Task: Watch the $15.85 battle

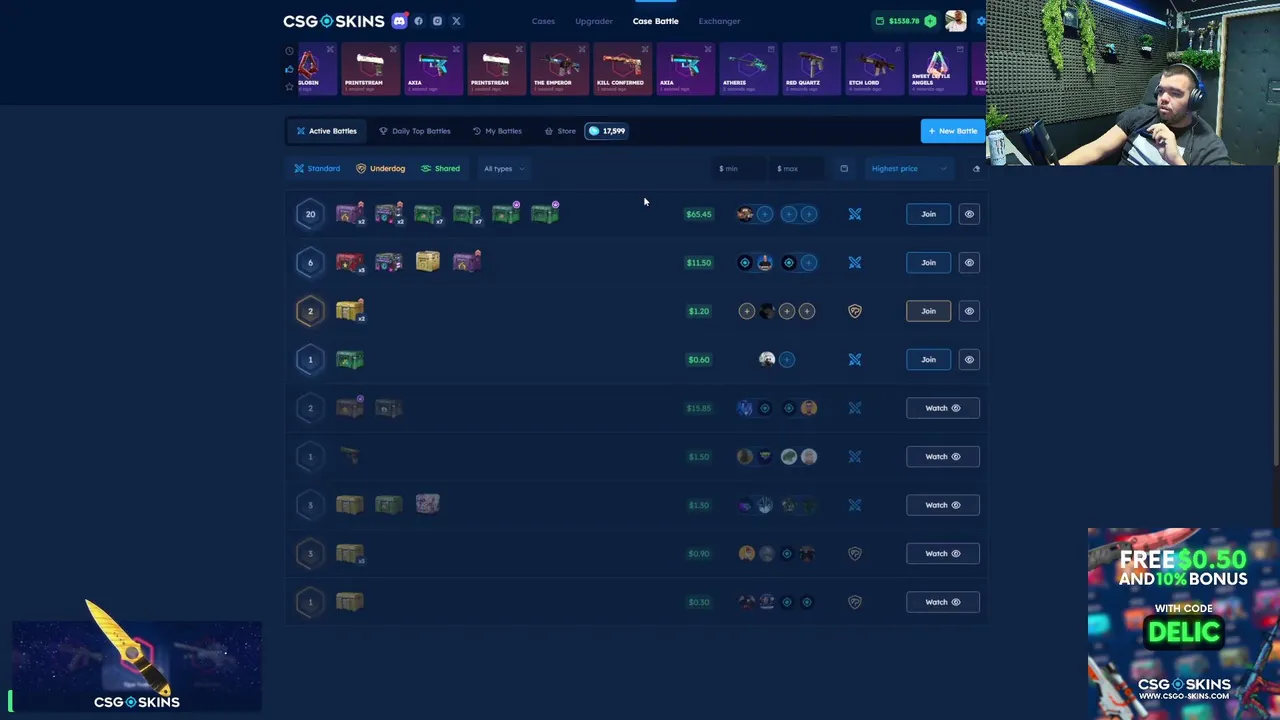Action: point(943,408)
